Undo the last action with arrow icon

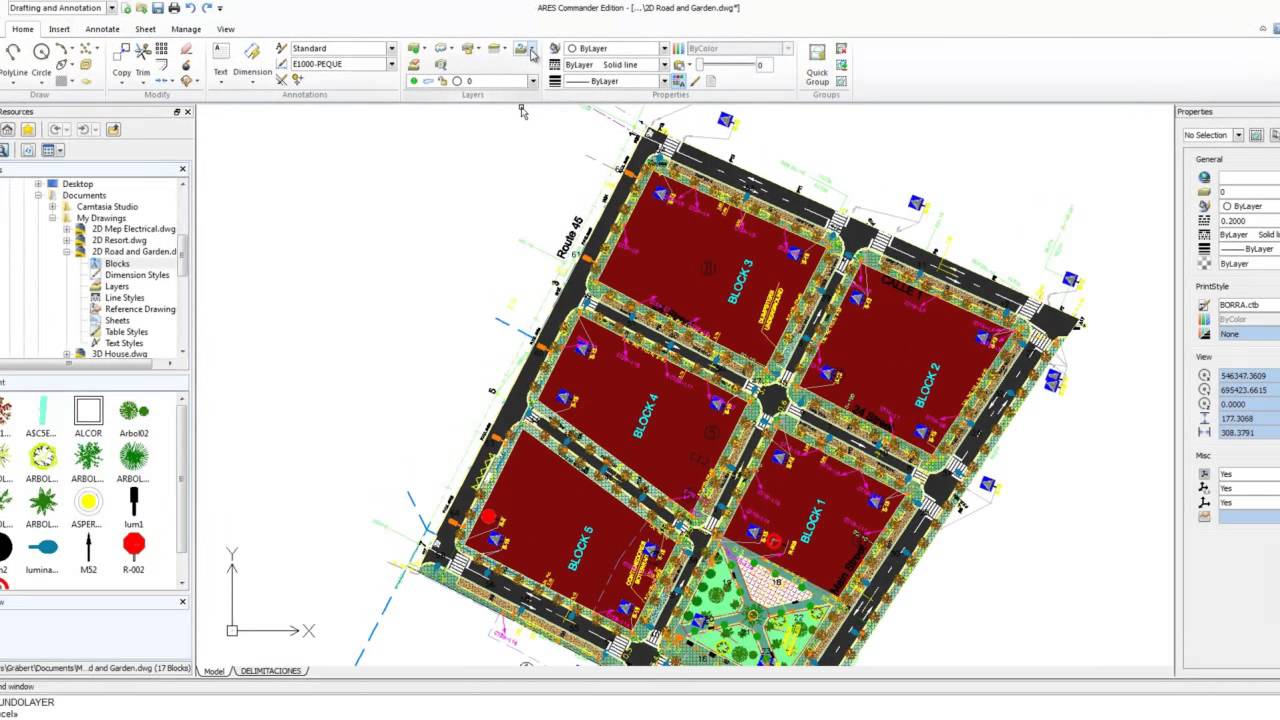coord(190,8)
